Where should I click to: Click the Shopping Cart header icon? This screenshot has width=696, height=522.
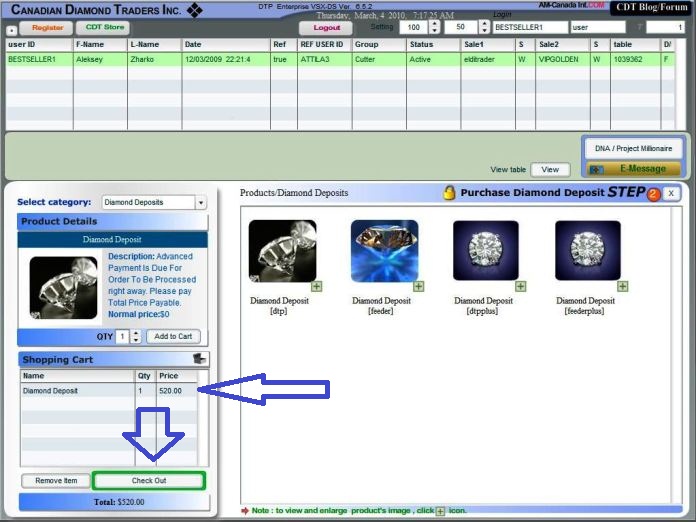click(199, 359)
